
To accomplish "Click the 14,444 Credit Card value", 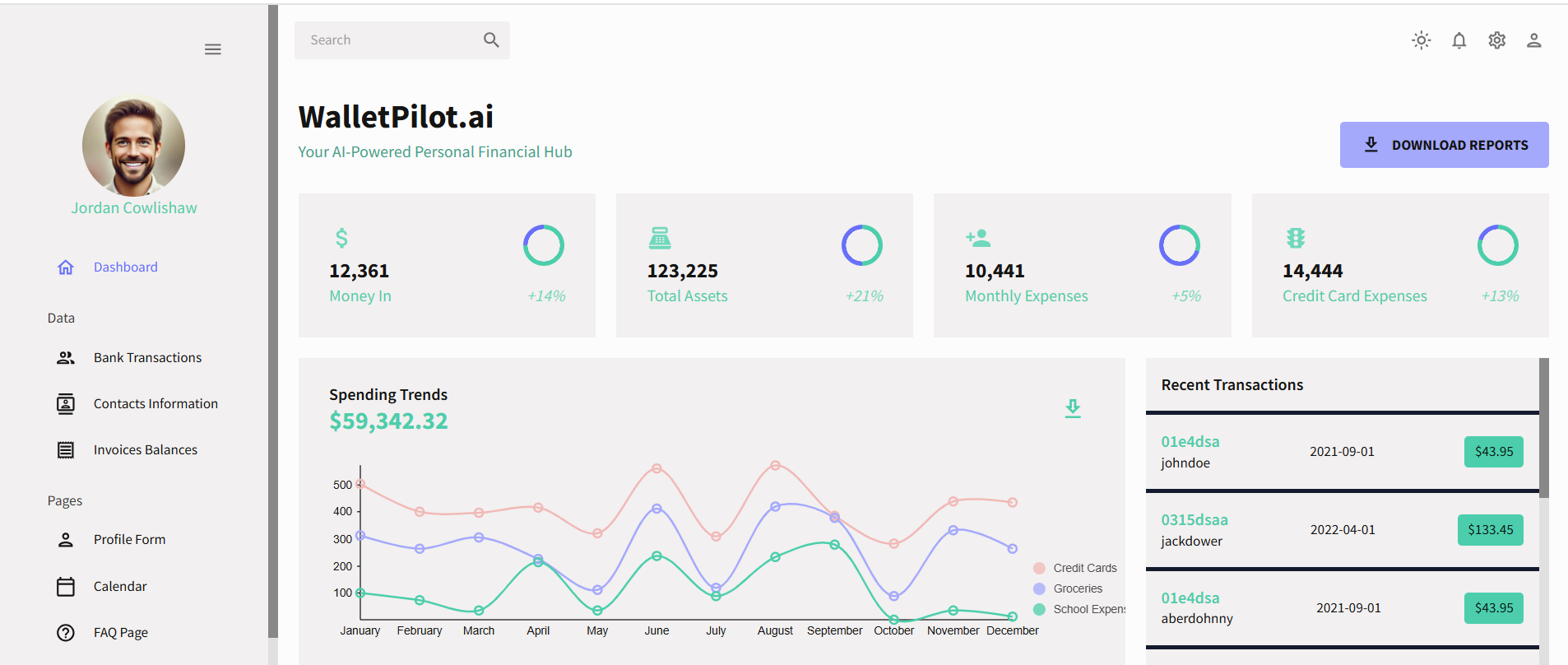I will [1313, 272].
